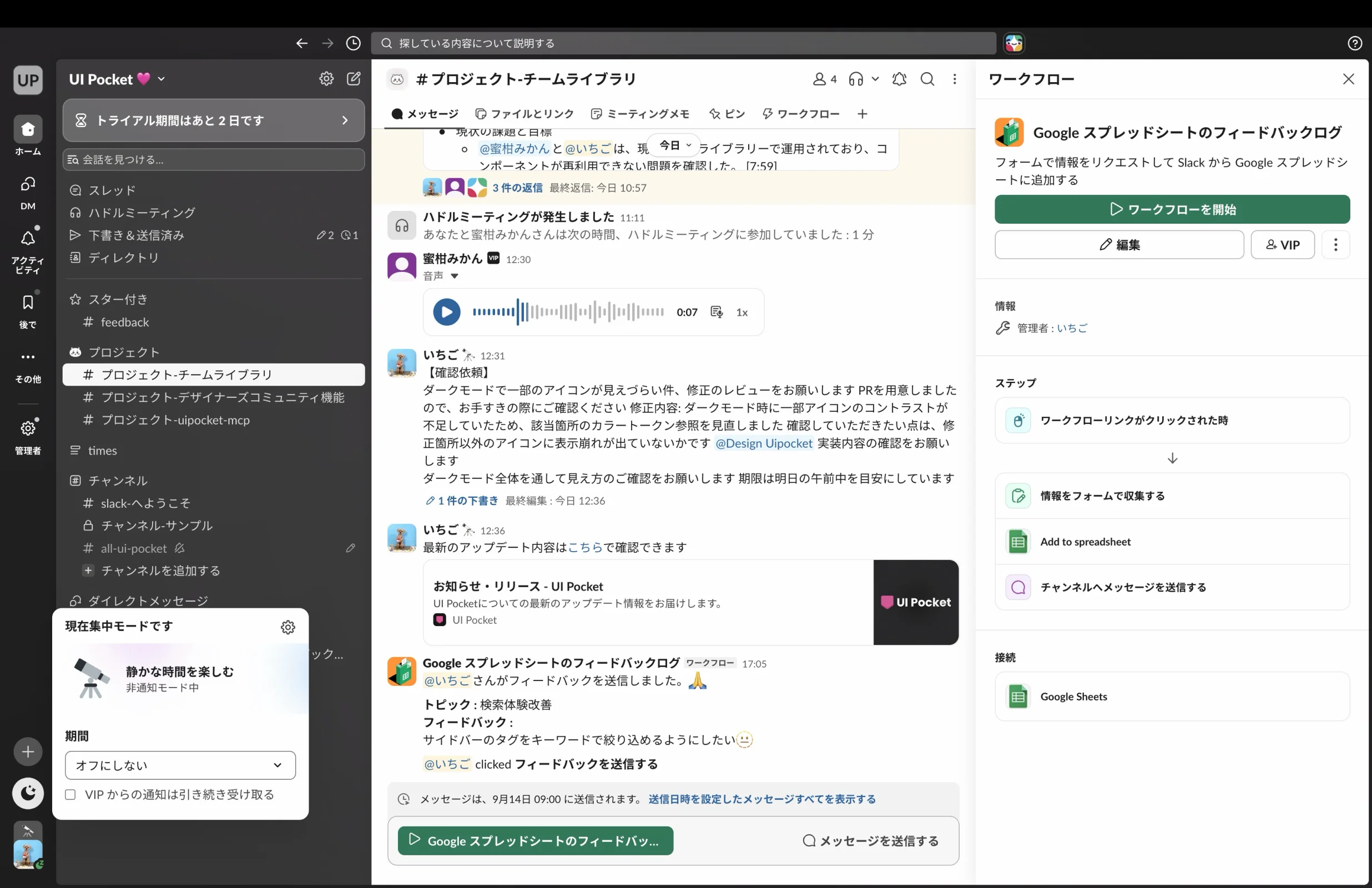Open channel more options vertical dots
The image size is (1372, 888).
(x=955, y=79)
